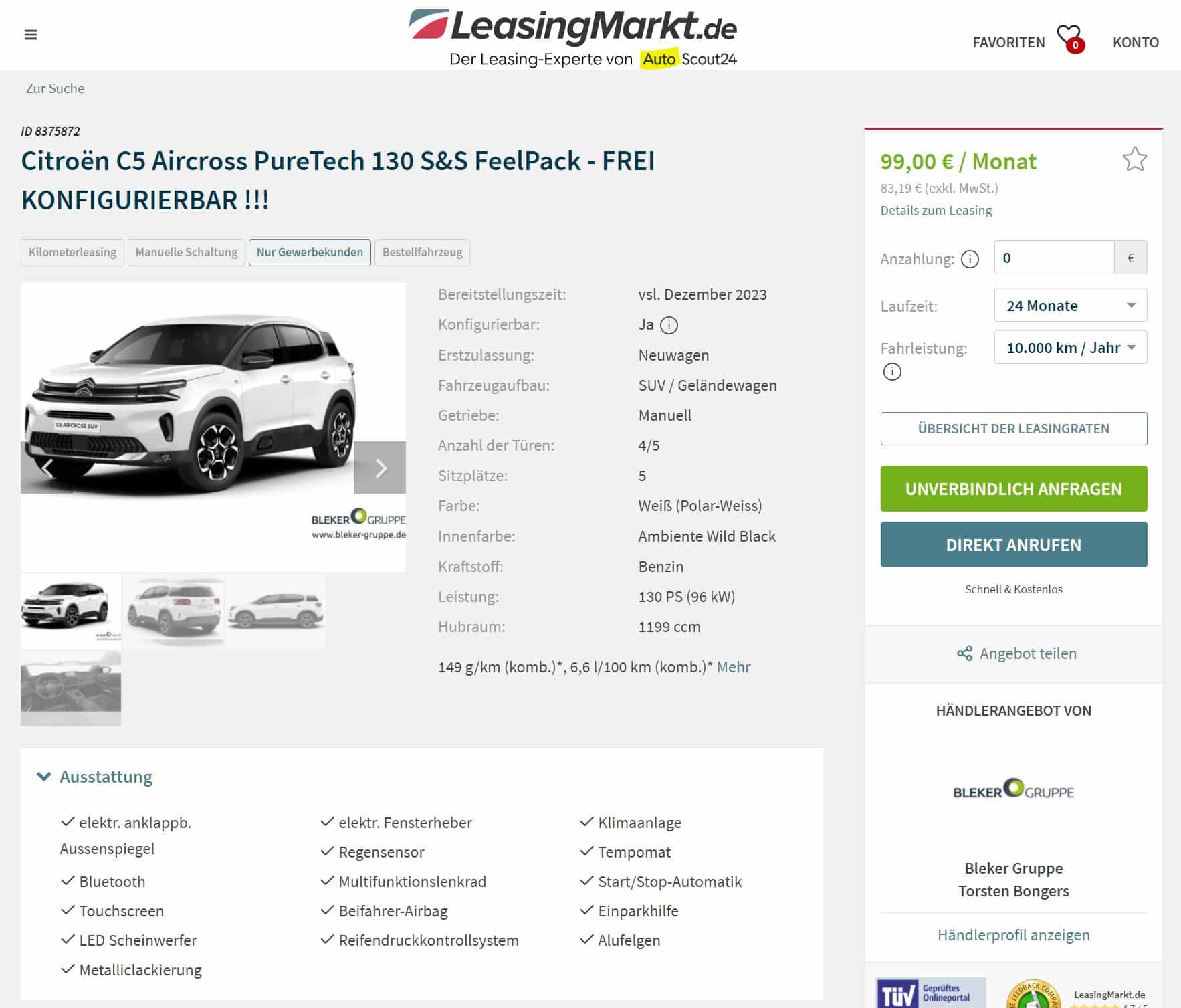
Task: Select the Nur Gewerbekunden tag
Action: click(x=310, y=252)
